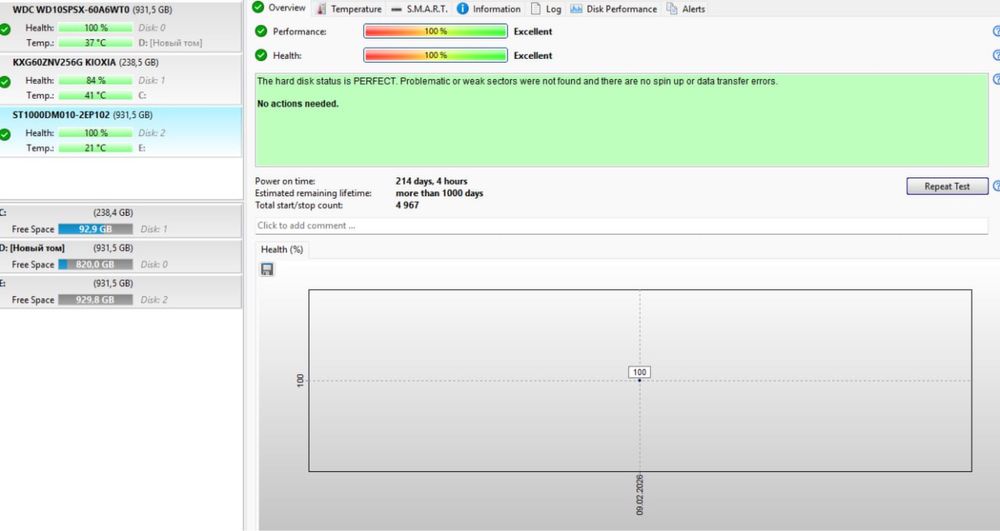Click the WDC temperature 37 °C bar
This screenshot has height=531, width=1000.
tap(96, 43)
